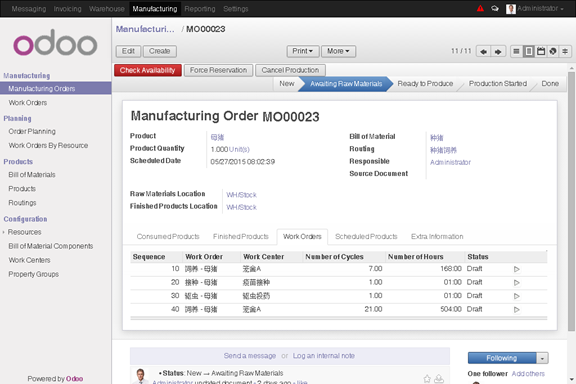Open the red warning alert icon

pyautogui.click(x=480, y=8)
